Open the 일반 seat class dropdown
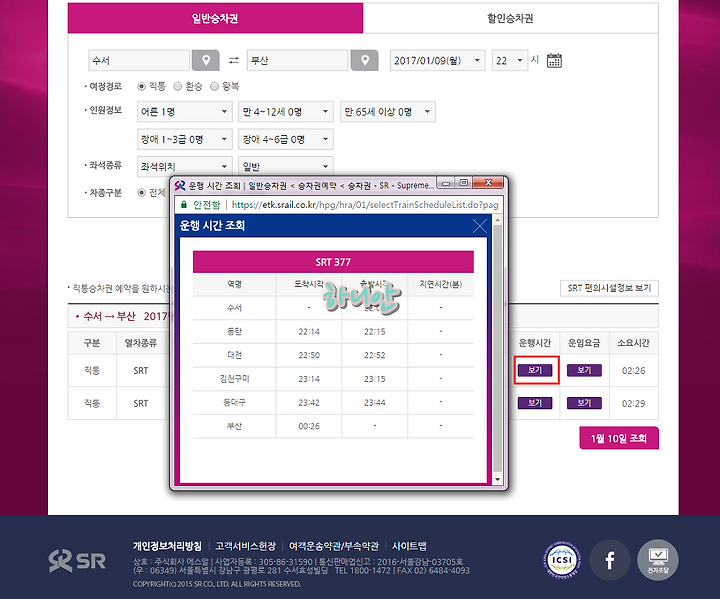 click(286, 166)
